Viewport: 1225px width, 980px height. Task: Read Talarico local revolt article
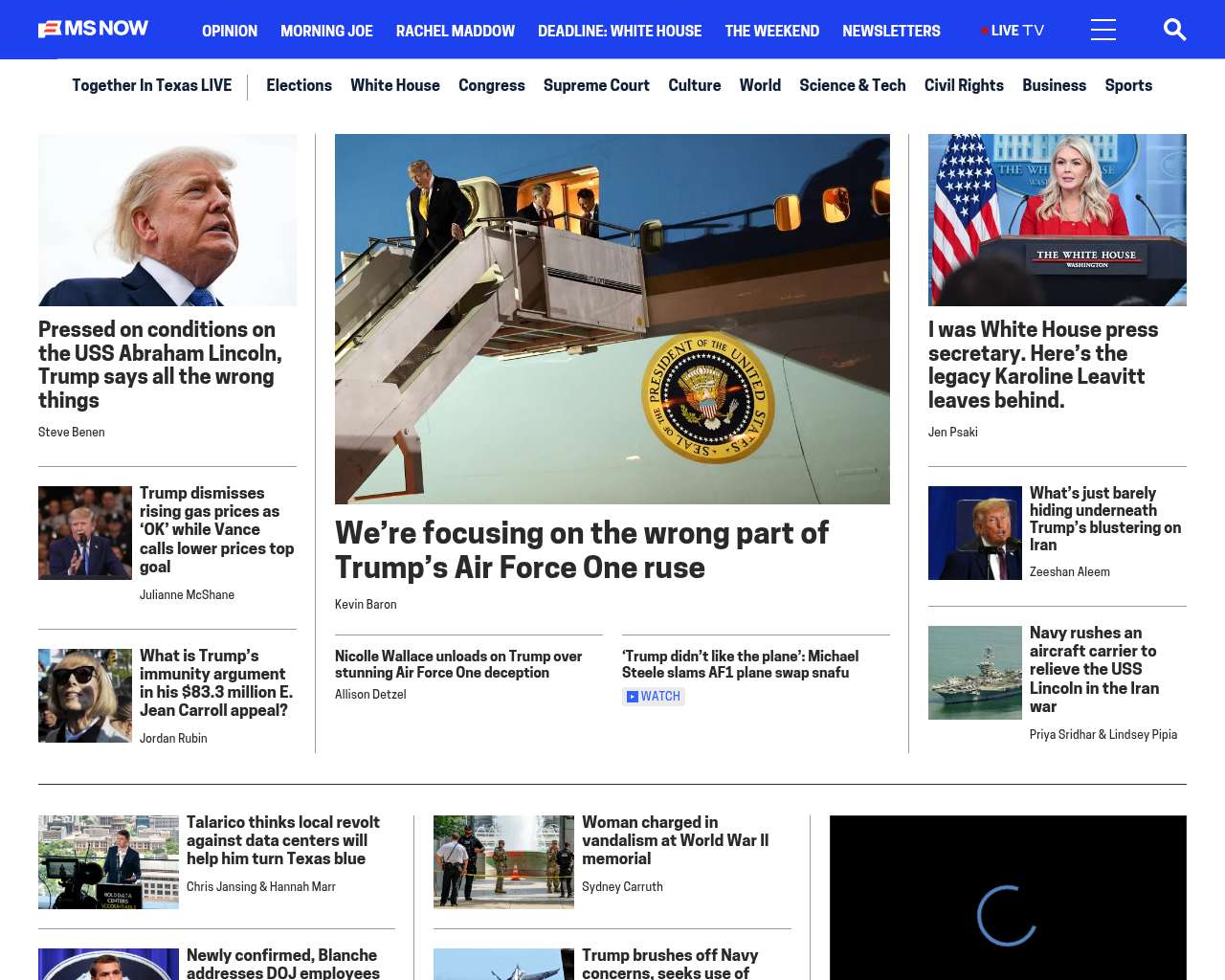283,841
